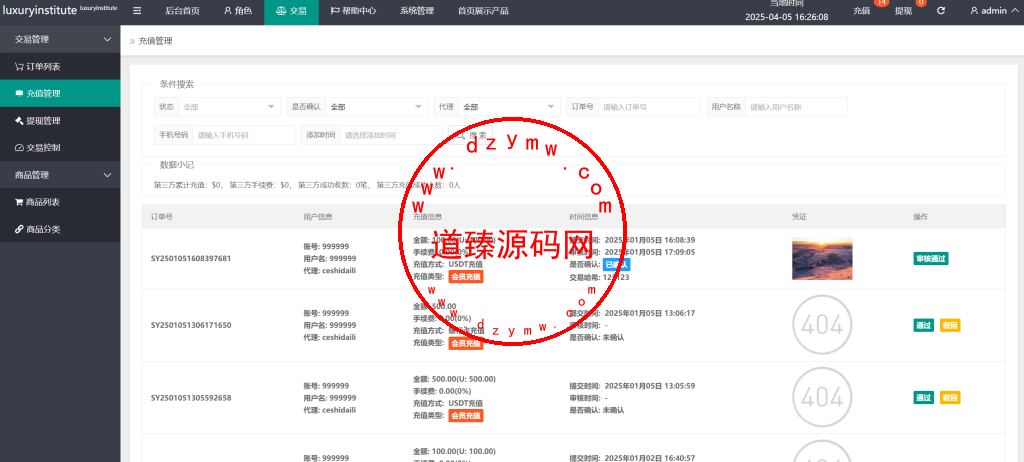
Task: Click the luxuryinstitute logo
Action: point(59,10)
